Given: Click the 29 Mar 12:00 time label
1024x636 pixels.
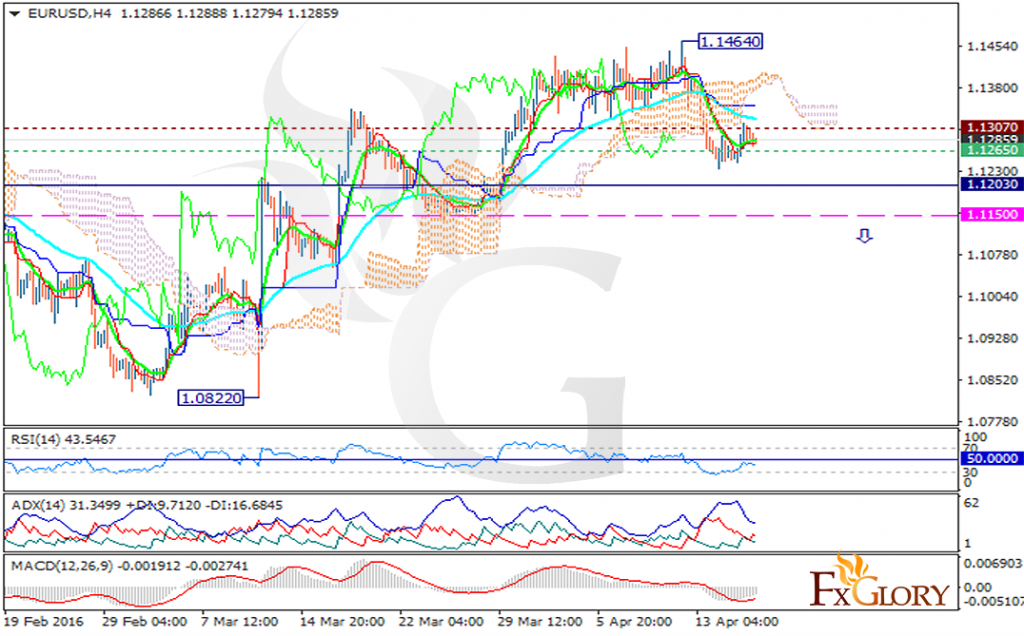Looking at the screenshot, I should pos(539,622).
